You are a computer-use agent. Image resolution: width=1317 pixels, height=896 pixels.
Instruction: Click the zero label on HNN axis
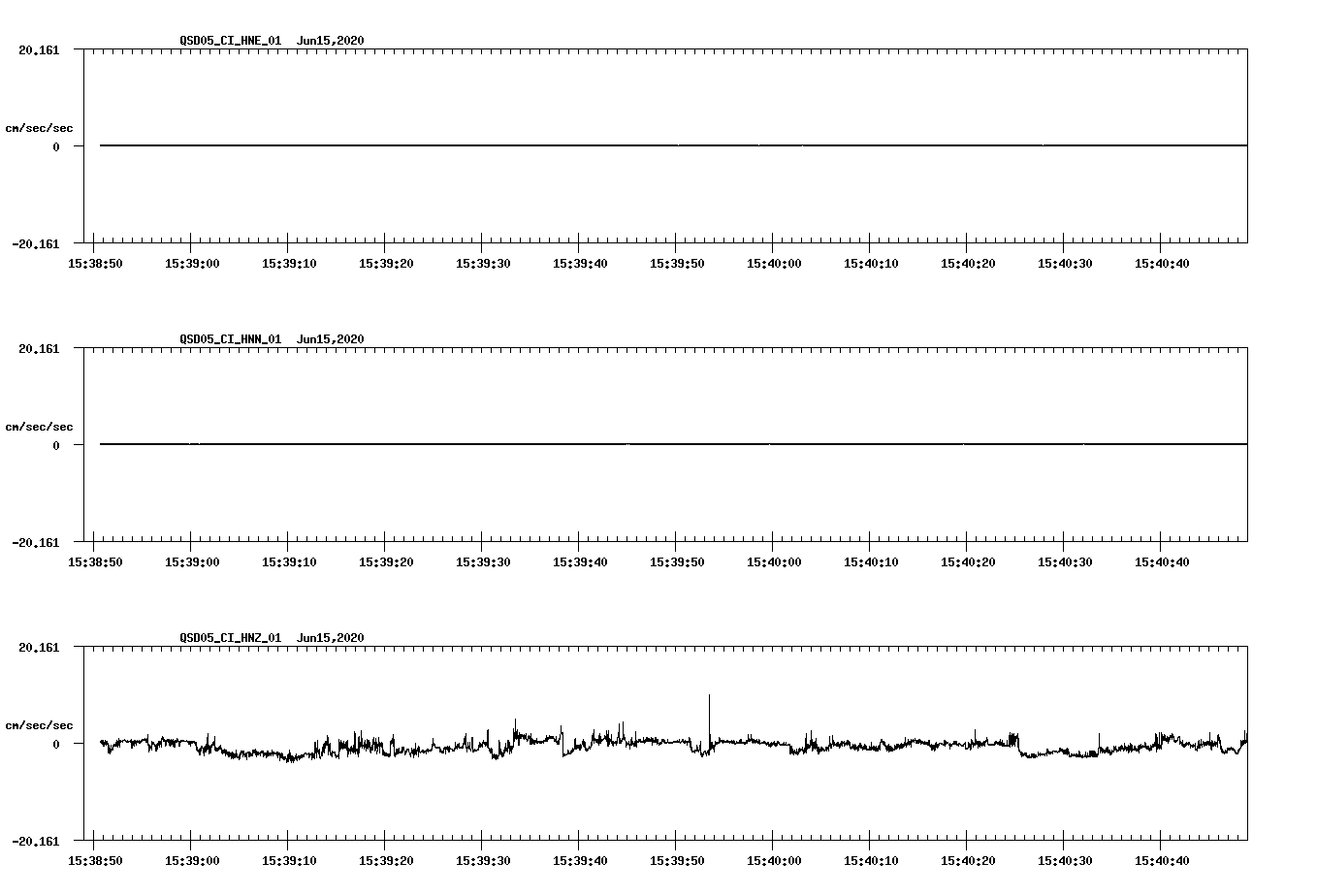(x=56, y=445)
